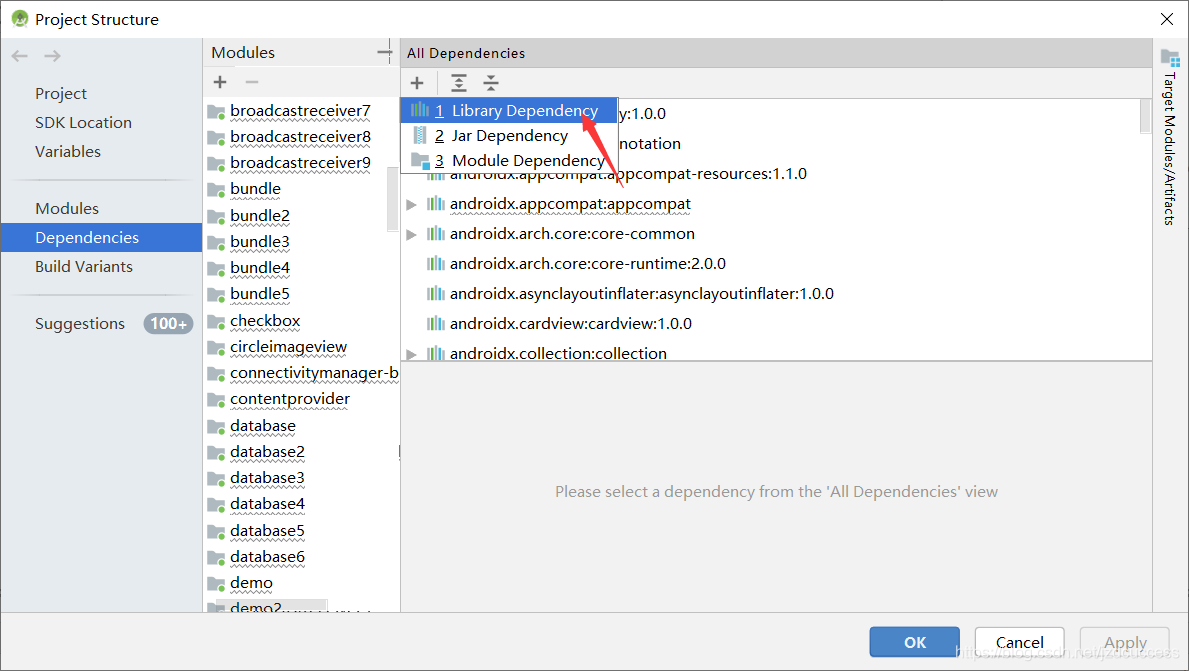Image resolution: width=1189 pixels, height=671 pixels.
Task: Open the Modules section in sidebar
Action: pos(67,208)
